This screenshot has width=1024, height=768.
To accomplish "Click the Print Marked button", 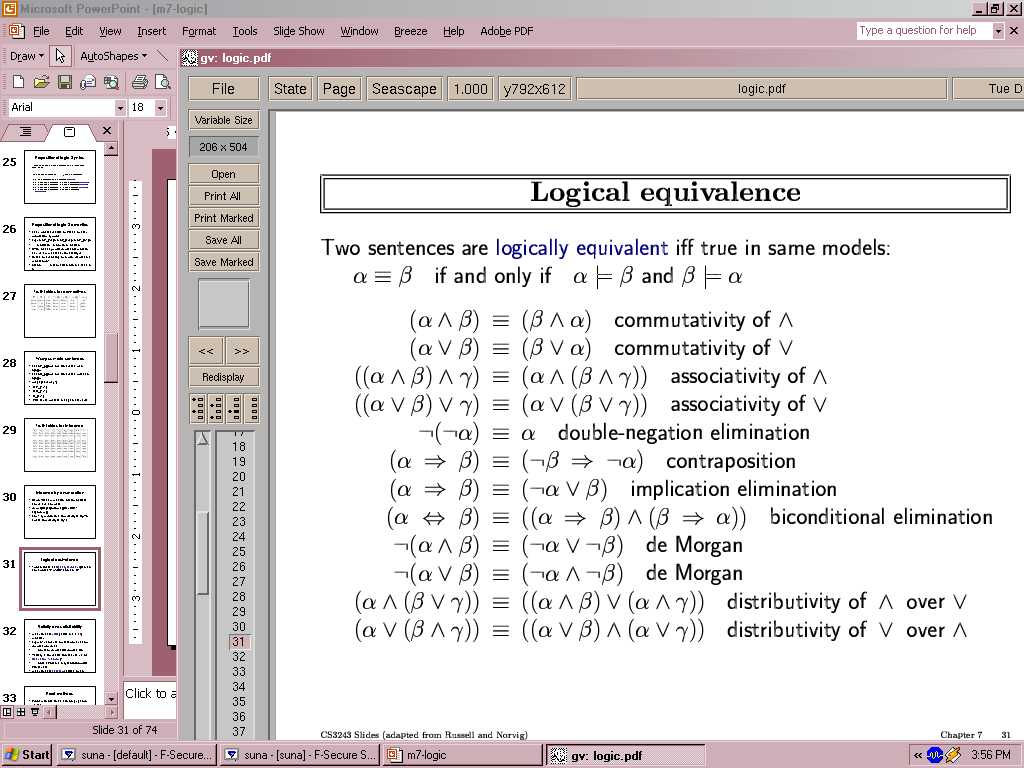I will click(224, 218).
